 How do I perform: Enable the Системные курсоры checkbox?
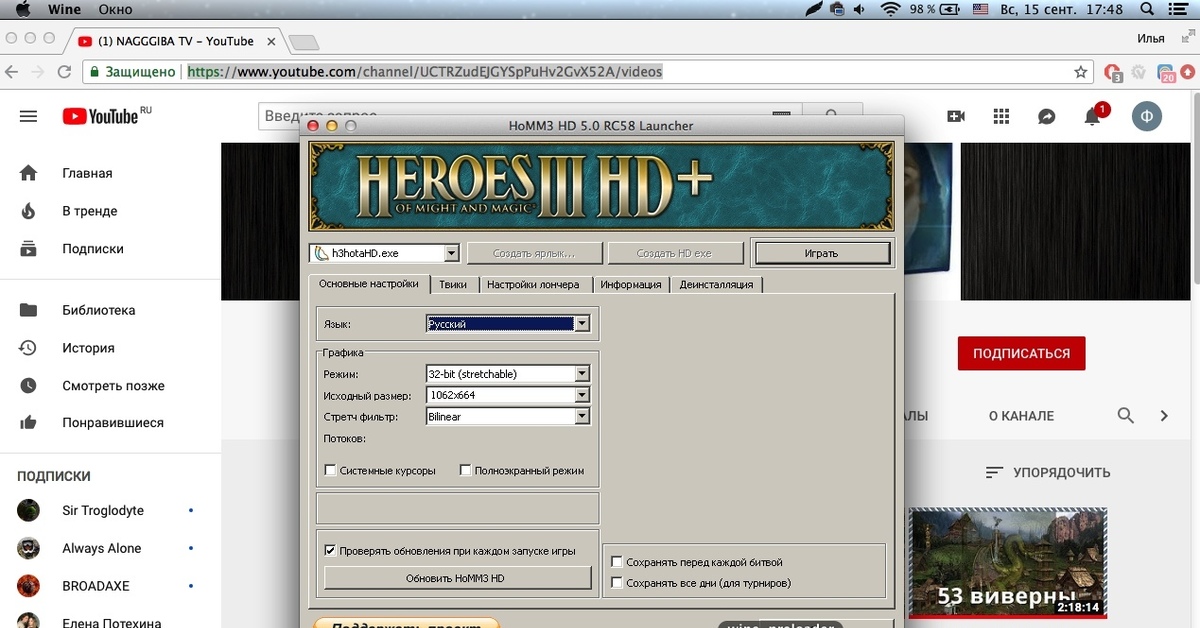[330, 470]
